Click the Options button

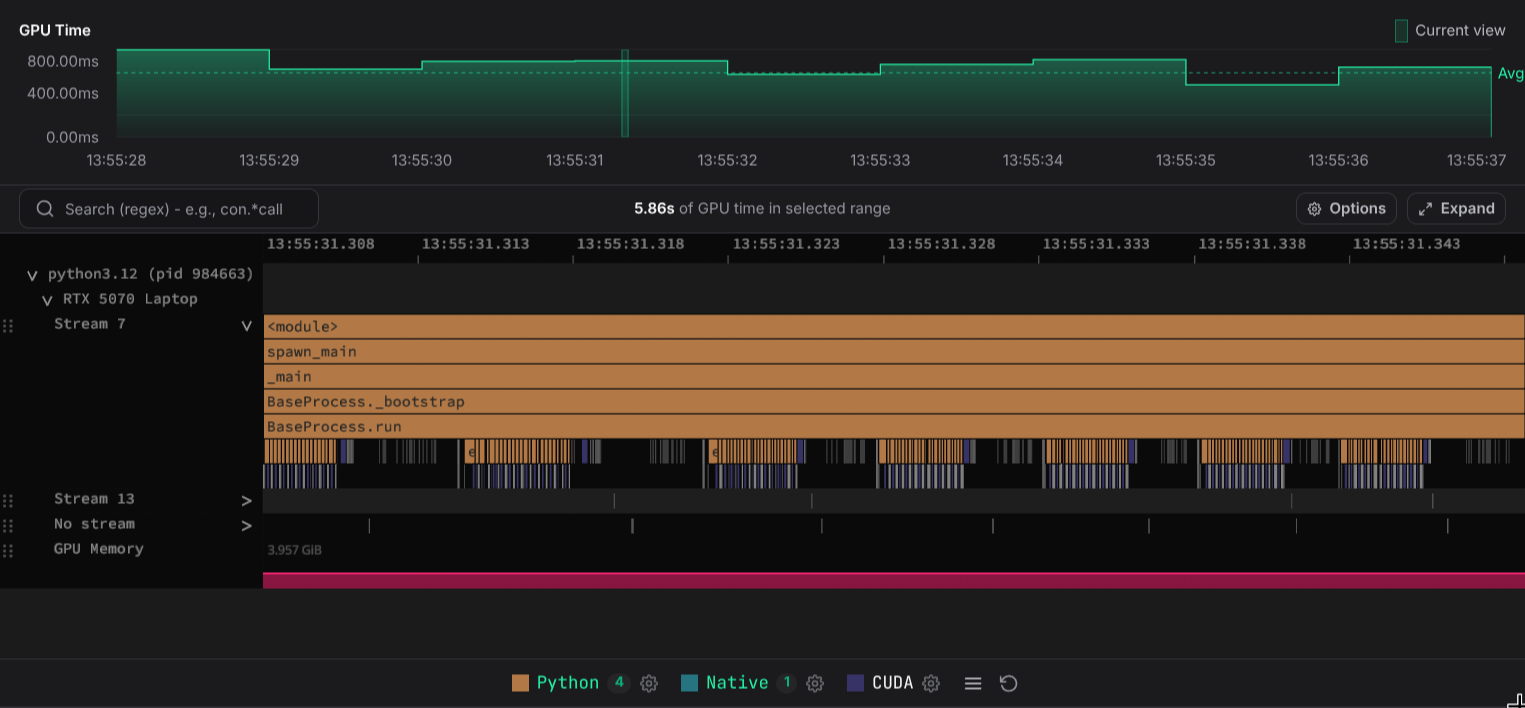coord(1346,208)
